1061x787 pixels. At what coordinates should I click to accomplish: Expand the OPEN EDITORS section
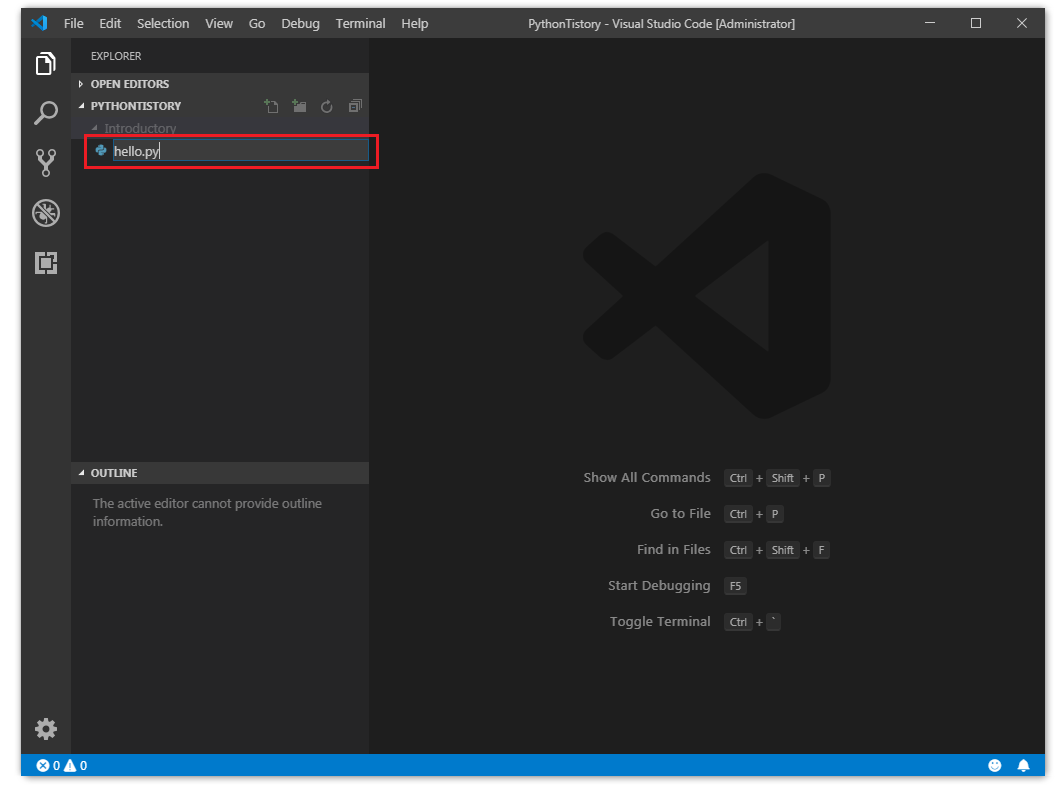[x=220, y=84]
